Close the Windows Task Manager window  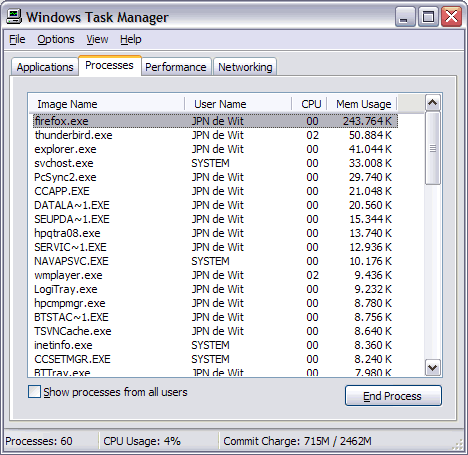(451, 16)
